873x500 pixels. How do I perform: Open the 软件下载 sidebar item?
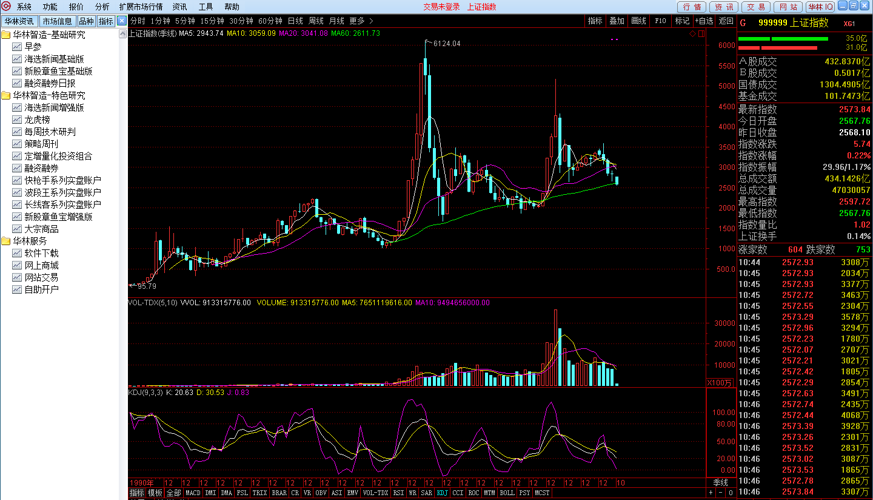(41, 253)
